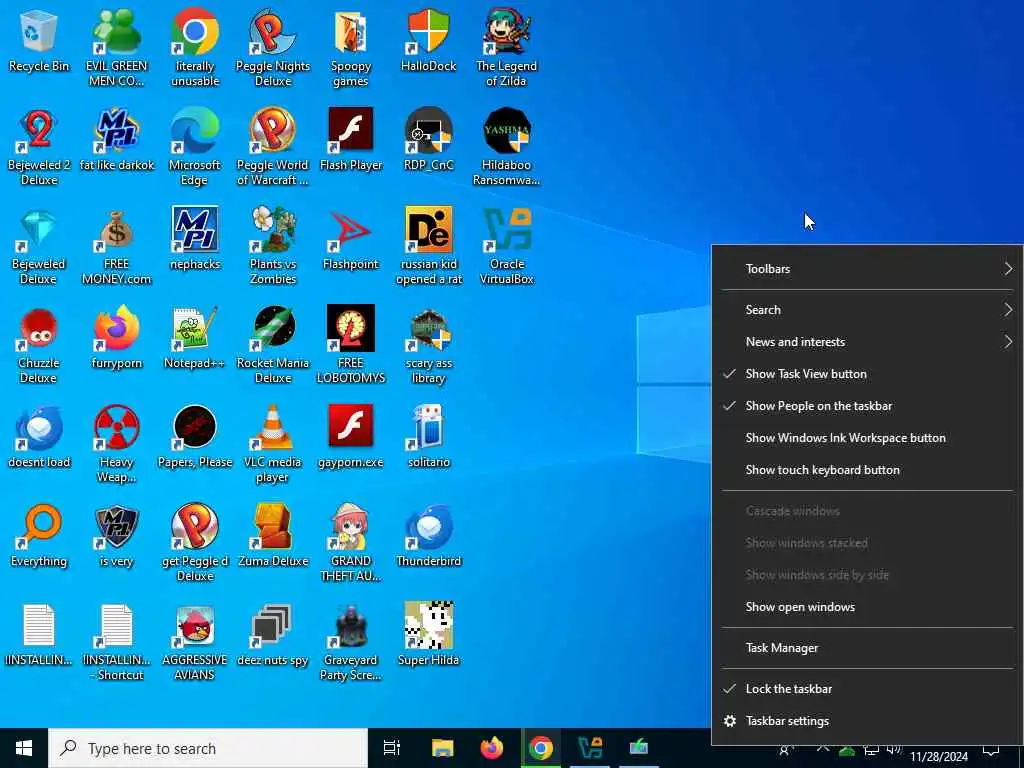This screenshot has width=1024, height=768.
Task: Click the Task View taskbar button
Action: pos(392,748)
